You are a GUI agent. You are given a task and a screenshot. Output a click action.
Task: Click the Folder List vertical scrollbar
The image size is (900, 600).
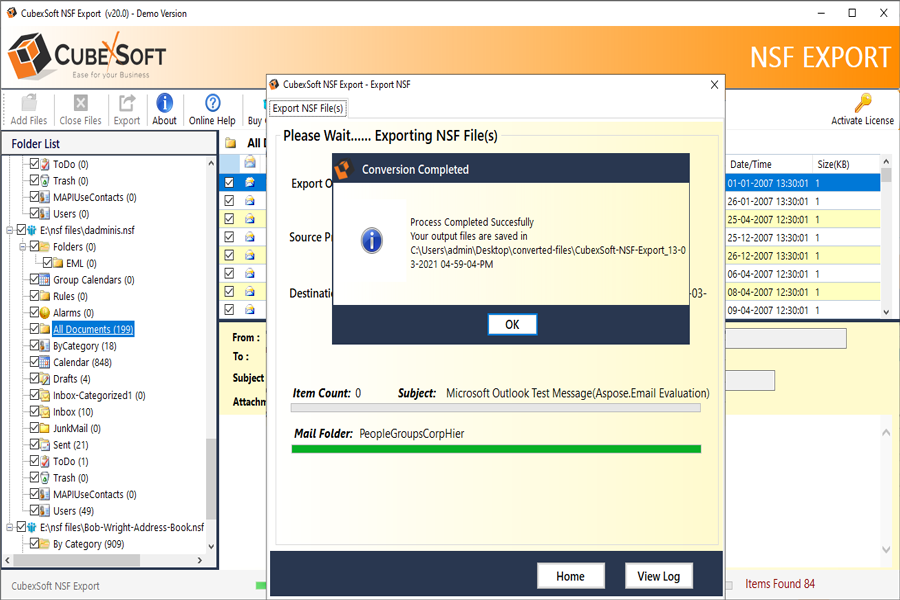[x=211, y=480]
